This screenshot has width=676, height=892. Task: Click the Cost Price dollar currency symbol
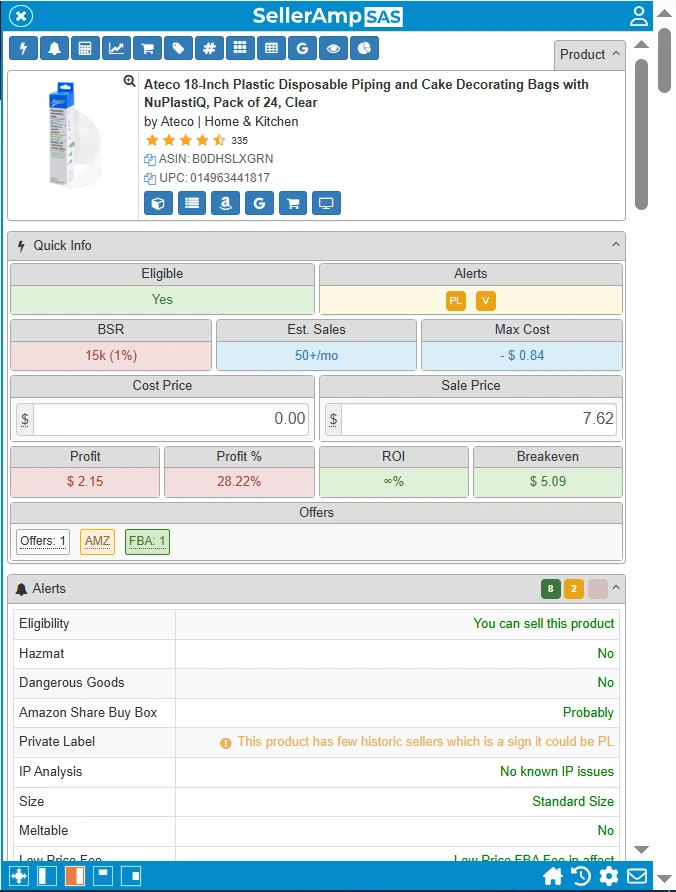(x=25, y=419)
